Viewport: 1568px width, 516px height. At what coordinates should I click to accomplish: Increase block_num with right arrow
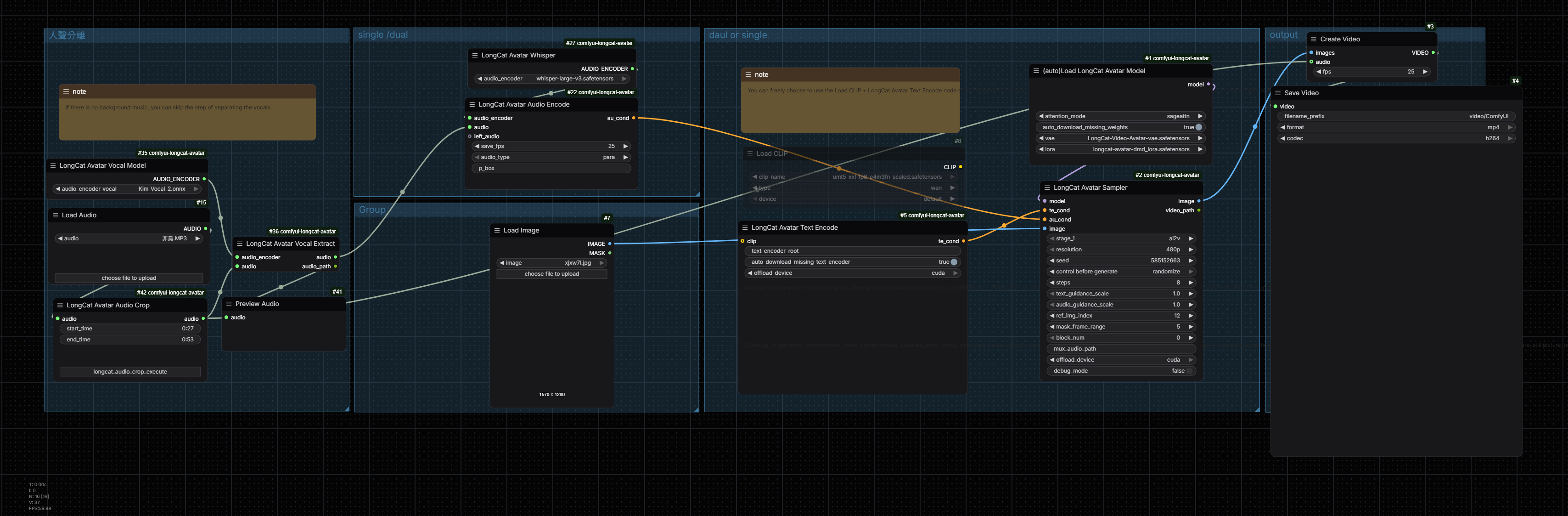coord(1191,338)
